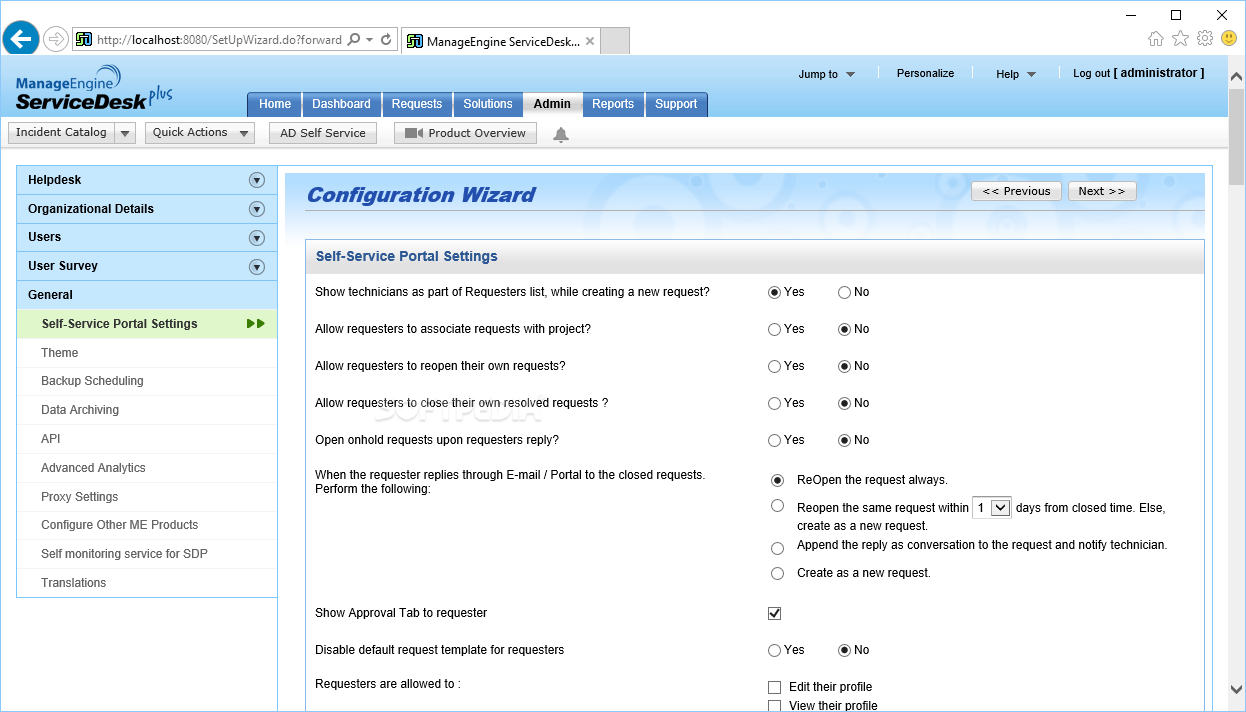Click the browser address bar URL field
The height and width of the screenshot is (712, 1246).
(220, 40)
